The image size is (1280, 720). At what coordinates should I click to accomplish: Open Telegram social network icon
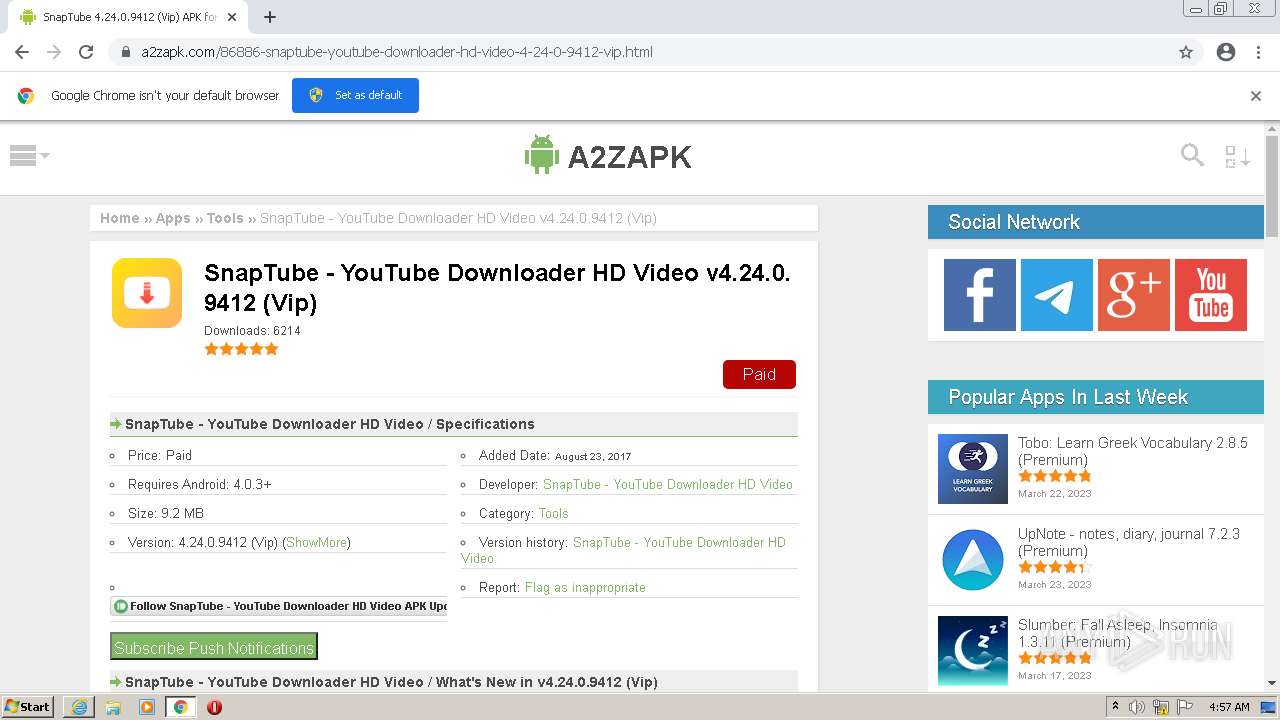pos(1056,295)
